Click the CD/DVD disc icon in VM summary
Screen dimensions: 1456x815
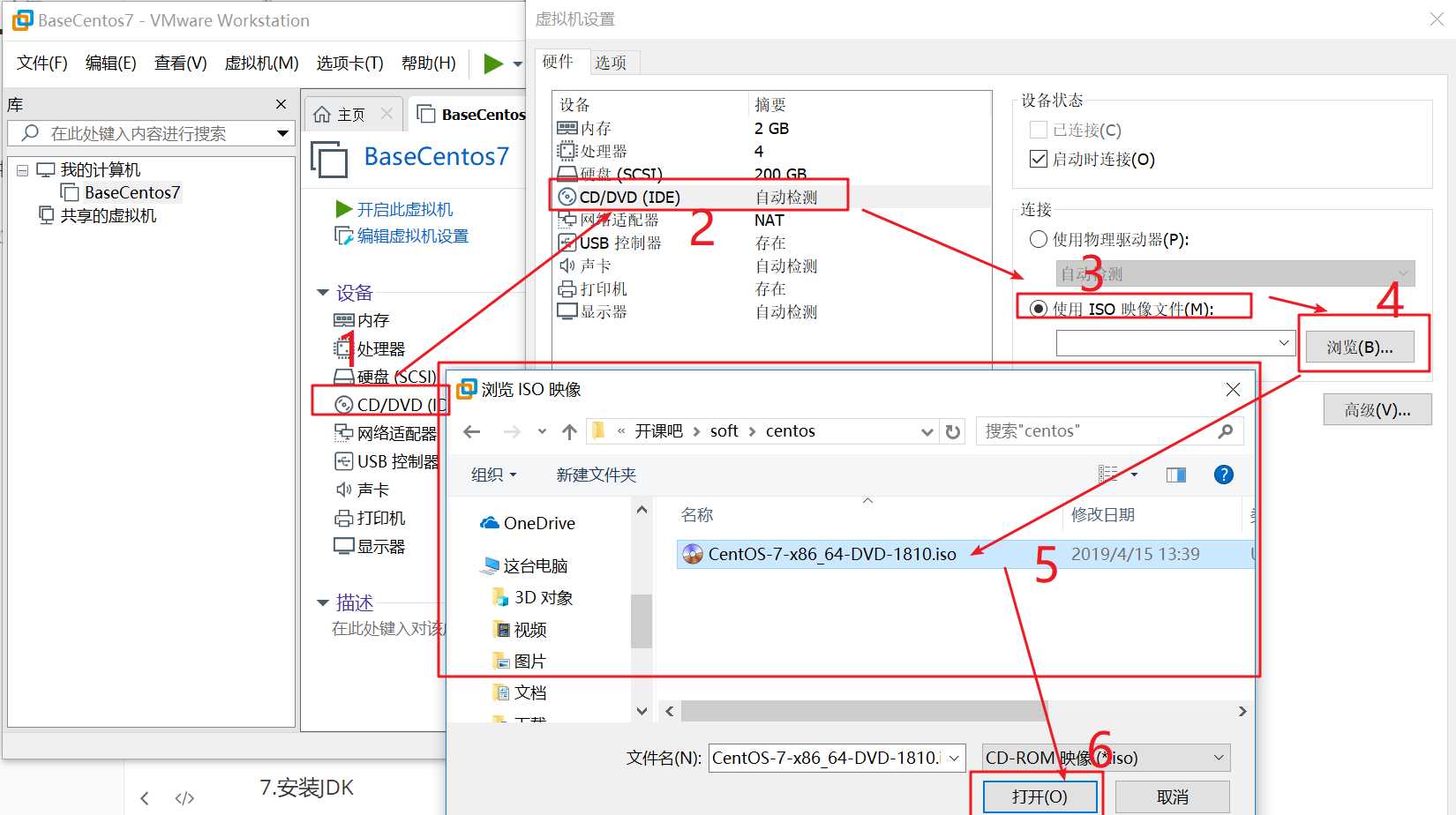343,405
